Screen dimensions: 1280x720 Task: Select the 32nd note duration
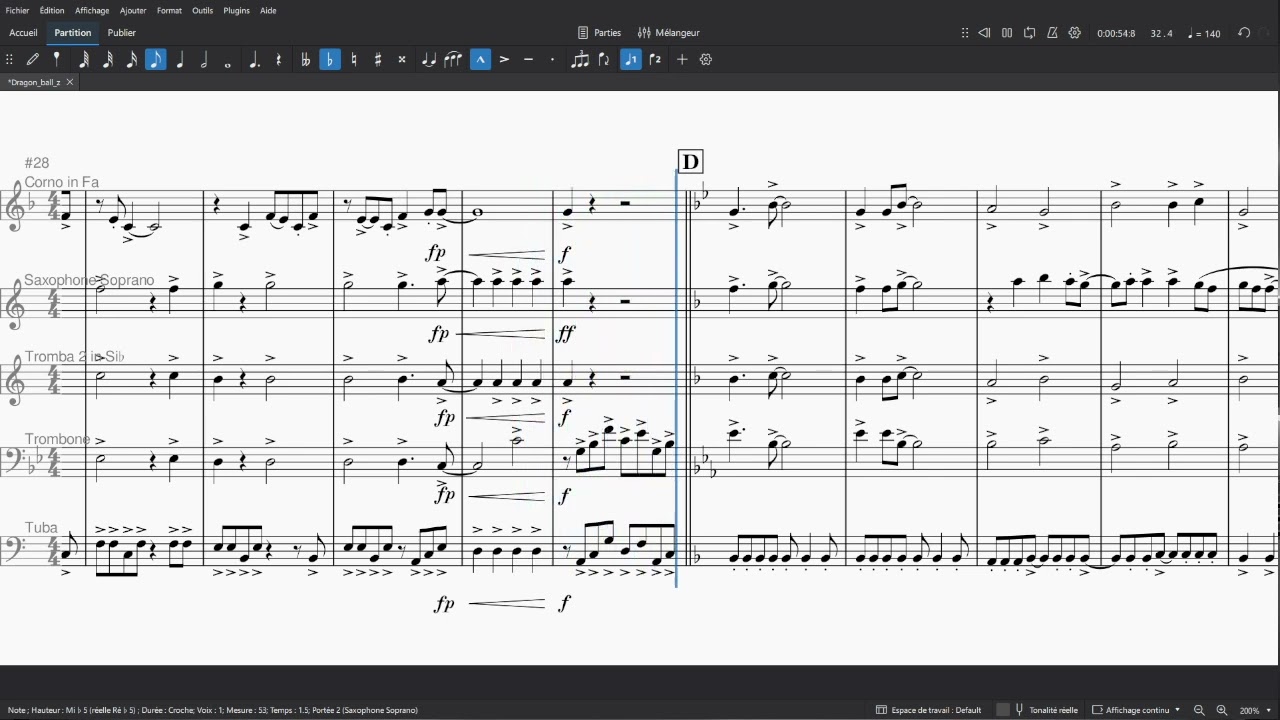108,60
